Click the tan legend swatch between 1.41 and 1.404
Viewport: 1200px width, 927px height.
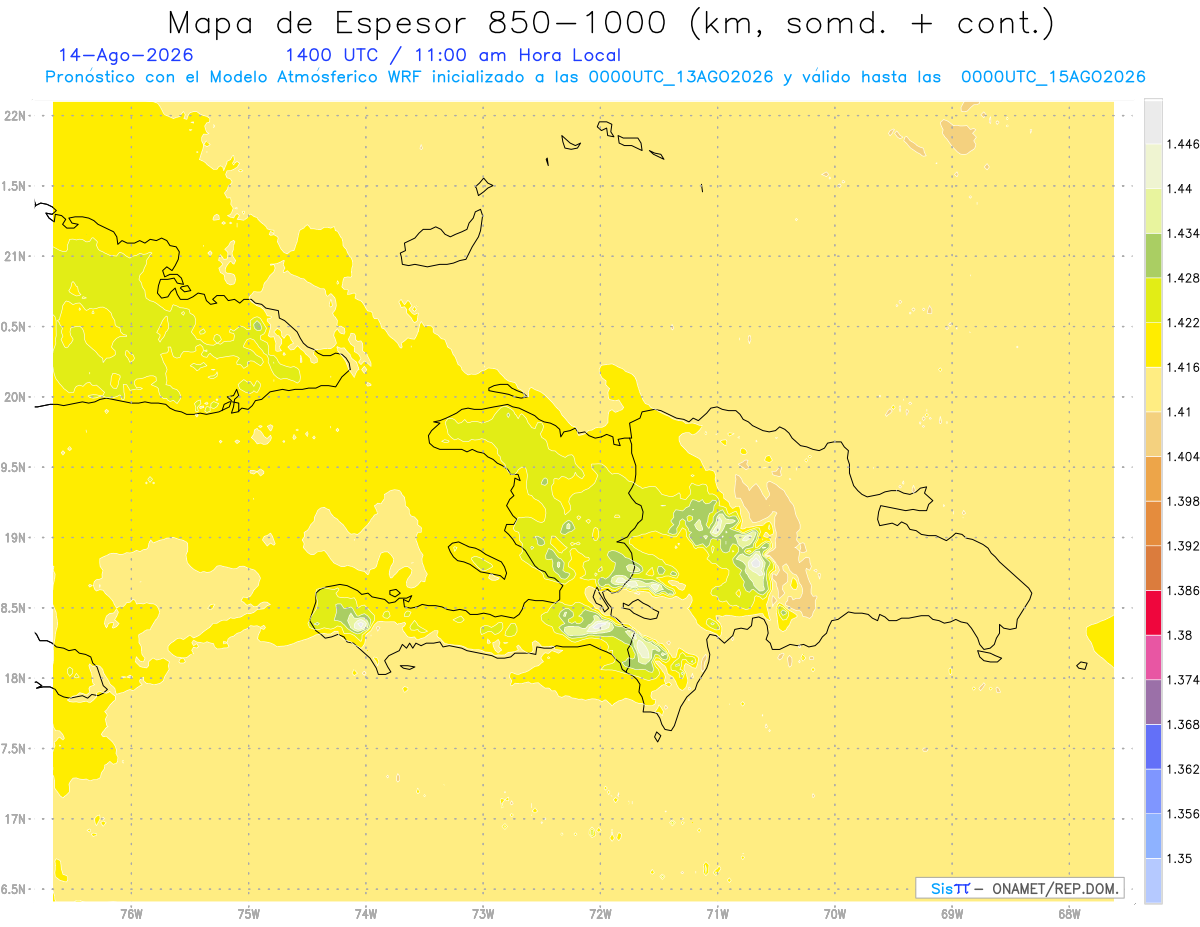[1153, 434]
